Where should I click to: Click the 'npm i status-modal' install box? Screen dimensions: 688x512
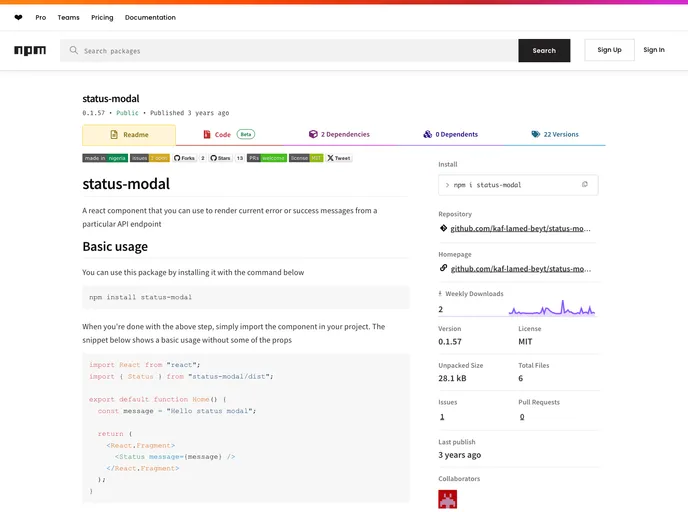coord(518,185)
